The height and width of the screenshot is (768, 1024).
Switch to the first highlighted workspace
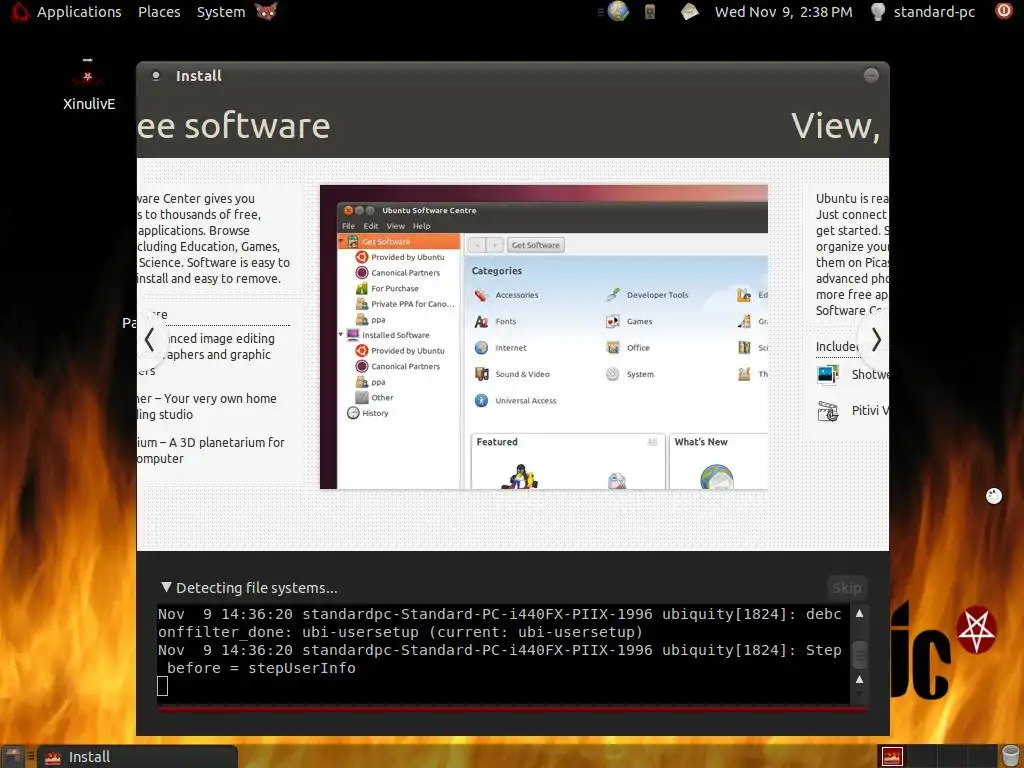892,756
